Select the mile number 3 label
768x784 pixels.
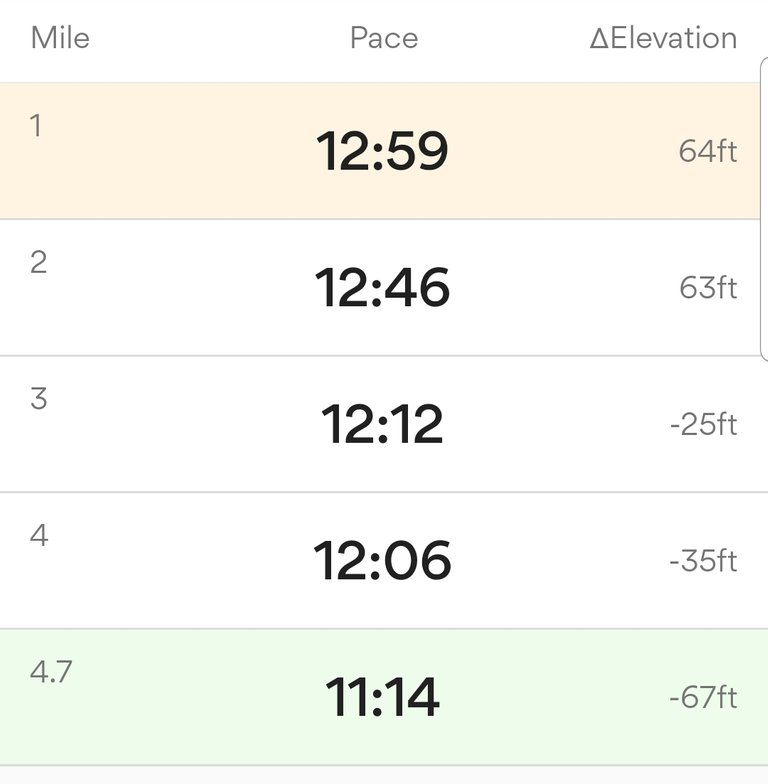coord(38,398)
